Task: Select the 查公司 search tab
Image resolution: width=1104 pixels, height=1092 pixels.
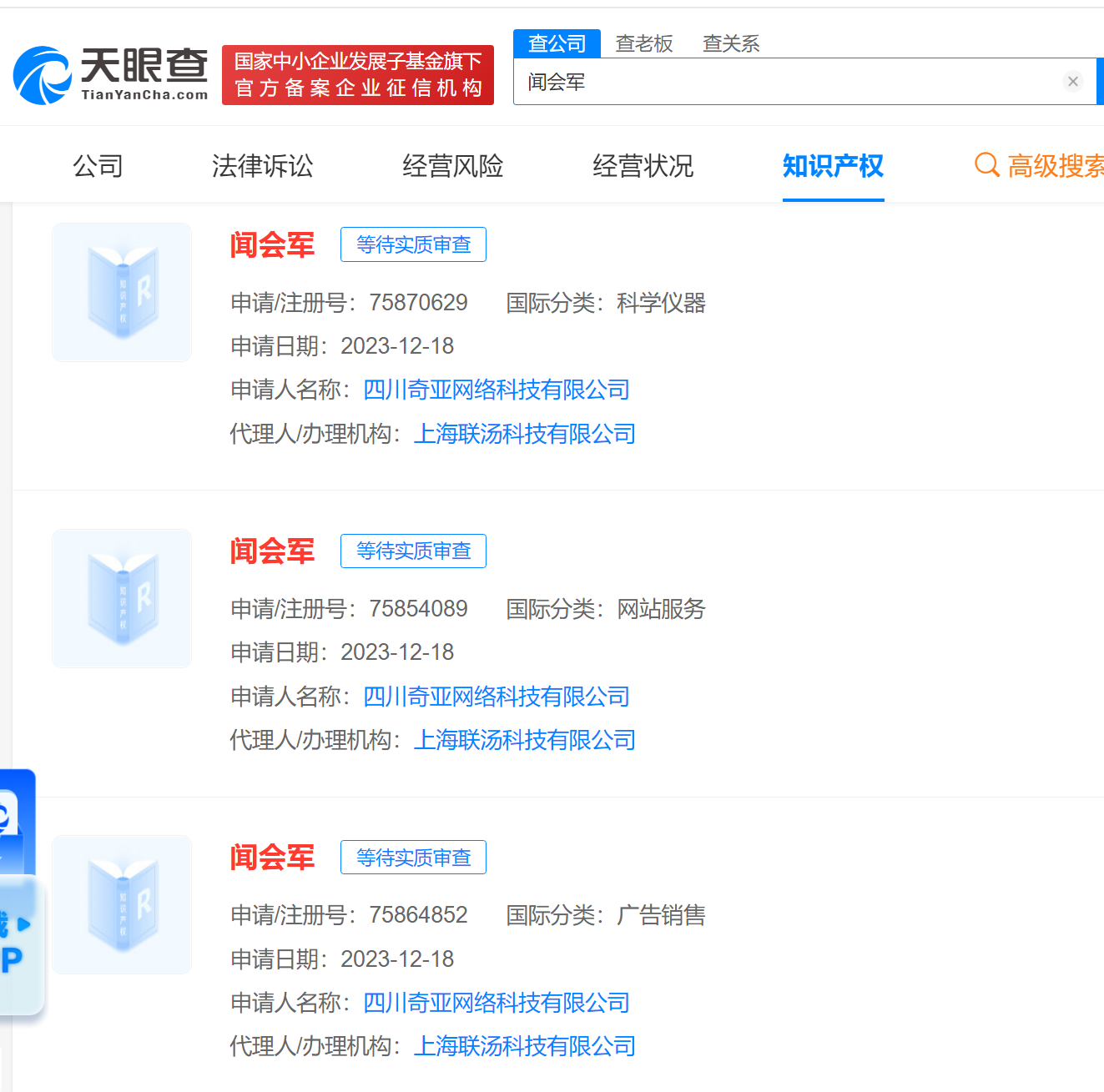Action: click(x=557, y=43)
